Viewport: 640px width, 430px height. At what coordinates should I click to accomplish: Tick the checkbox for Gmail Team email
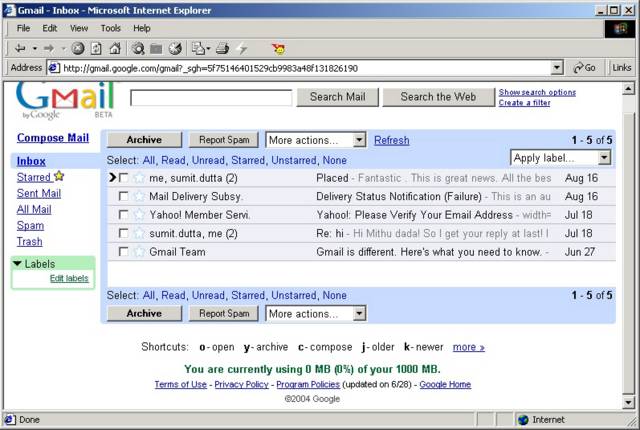(x=123, y=252)
